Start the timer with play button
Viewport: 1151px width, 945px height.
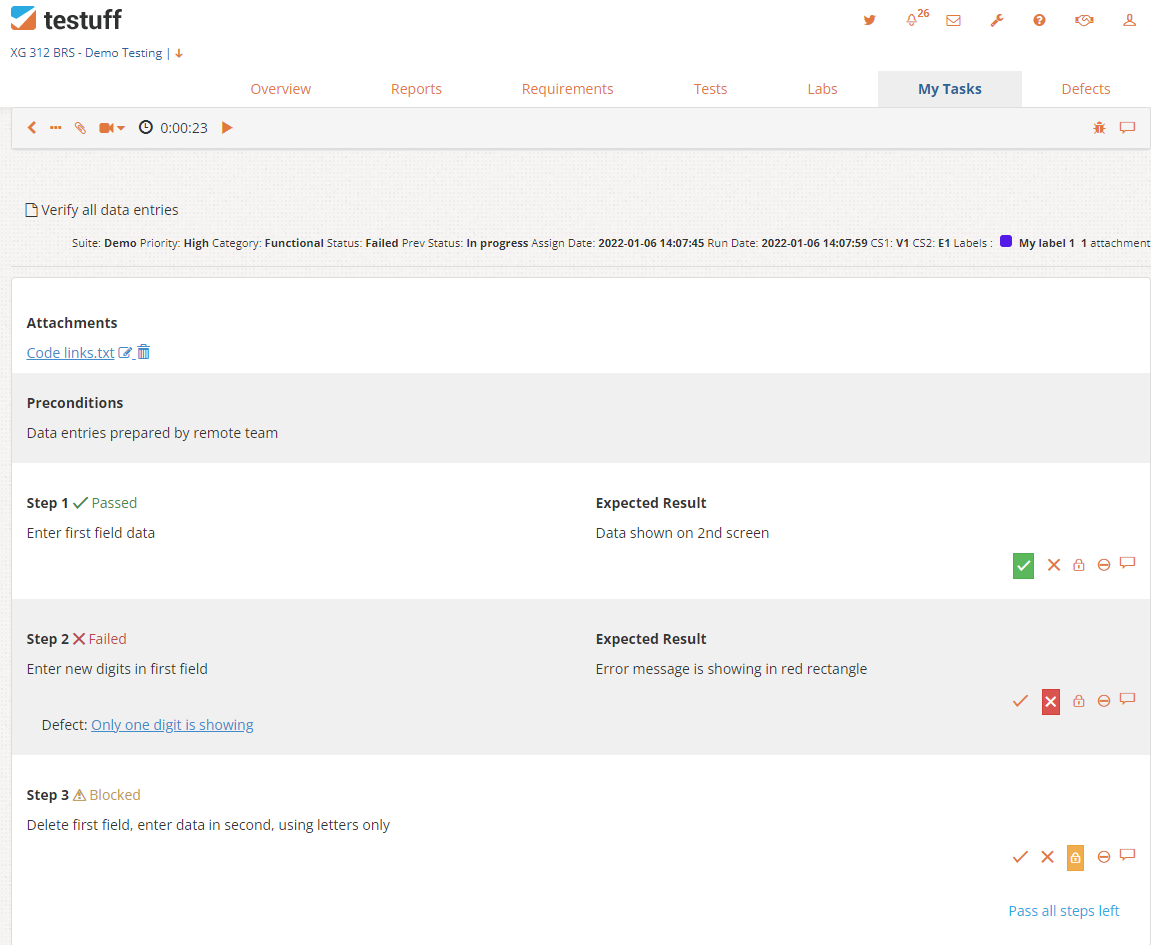(227, 128)
